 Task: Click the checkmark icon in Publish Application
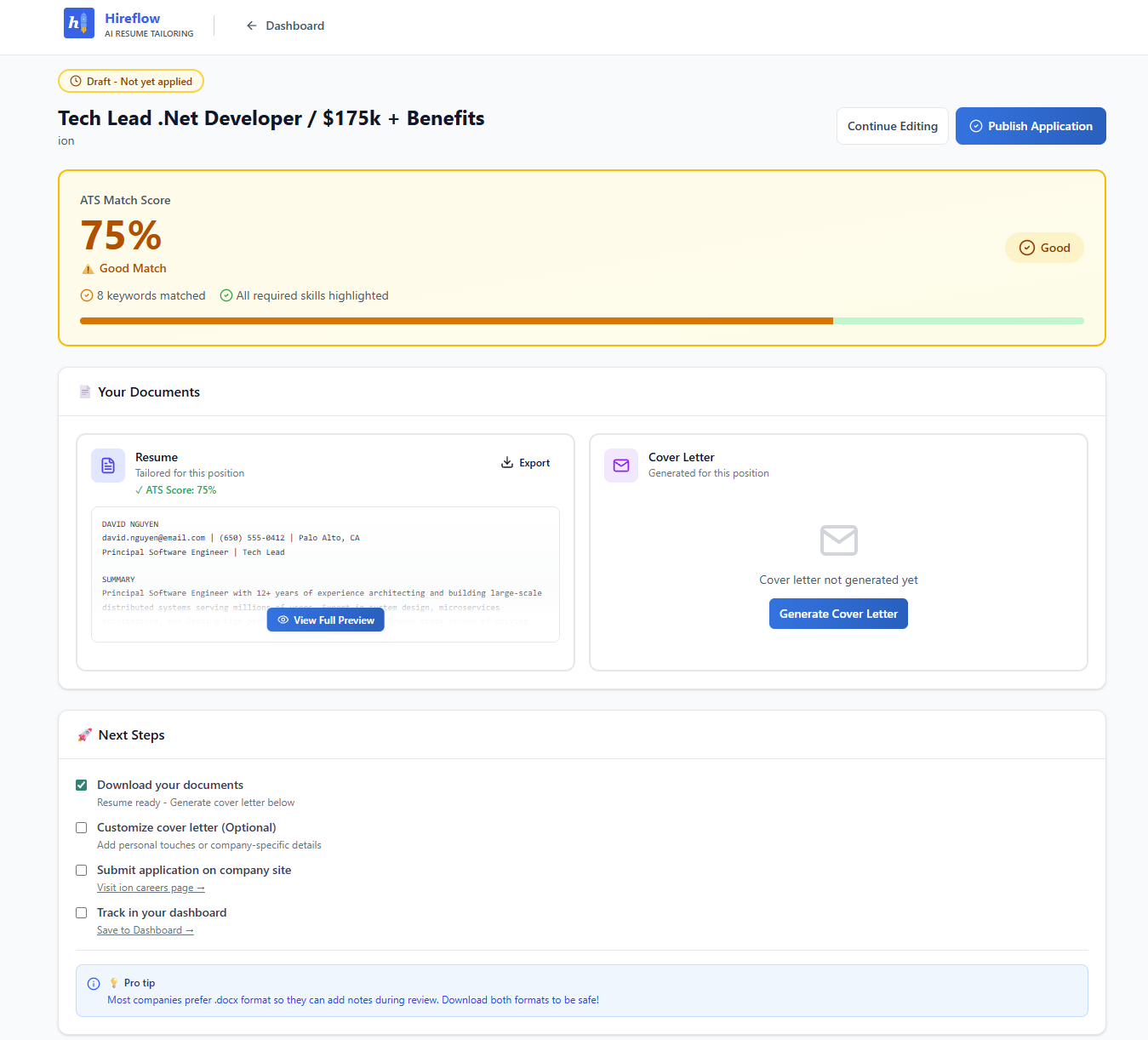[976, 126]
